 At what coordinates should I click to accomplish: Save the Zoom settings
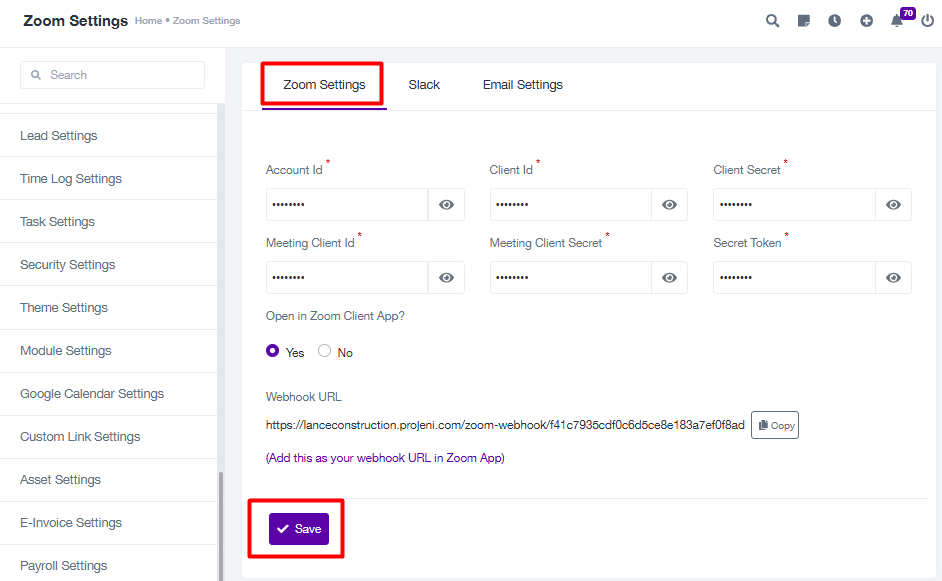(299, 529)
